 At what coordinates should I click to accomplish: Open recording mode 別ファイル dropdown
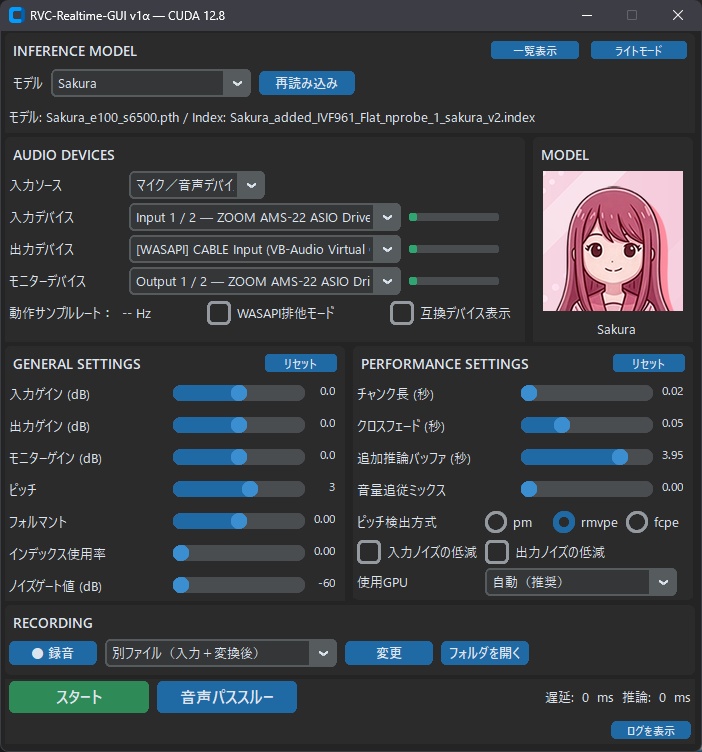[x=221, y=653]
